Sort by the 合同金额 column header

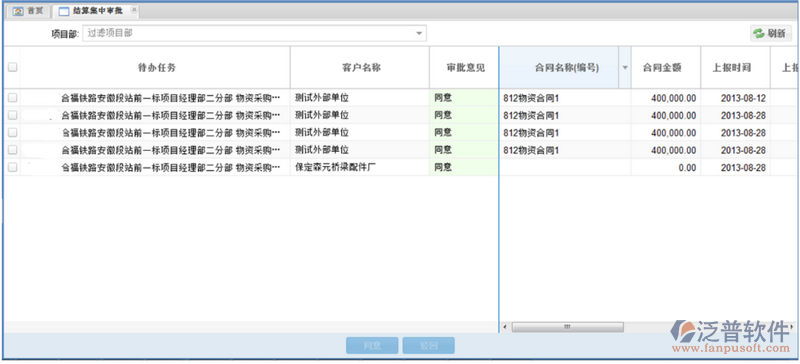(665, 67)
